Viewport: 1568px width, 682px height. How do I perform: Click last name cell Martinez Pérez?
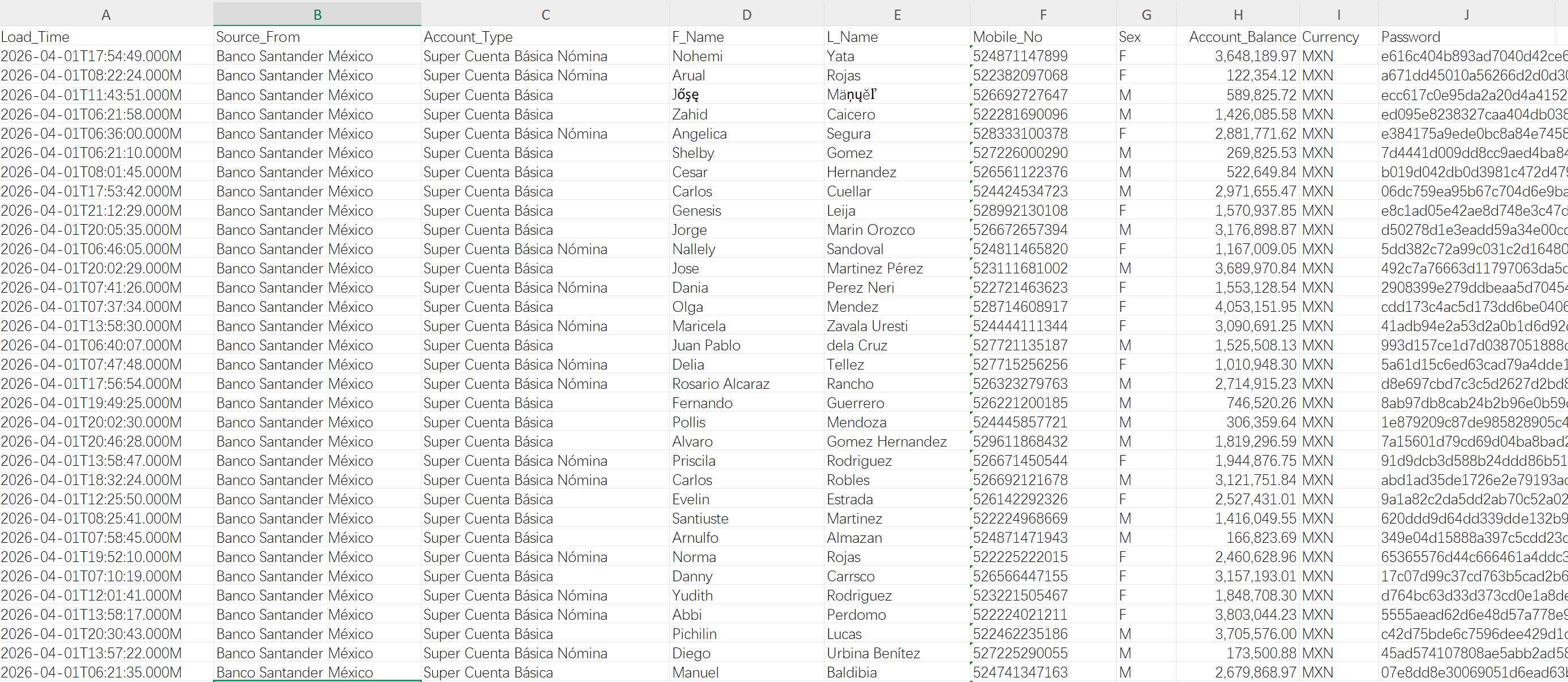point(897,268)
